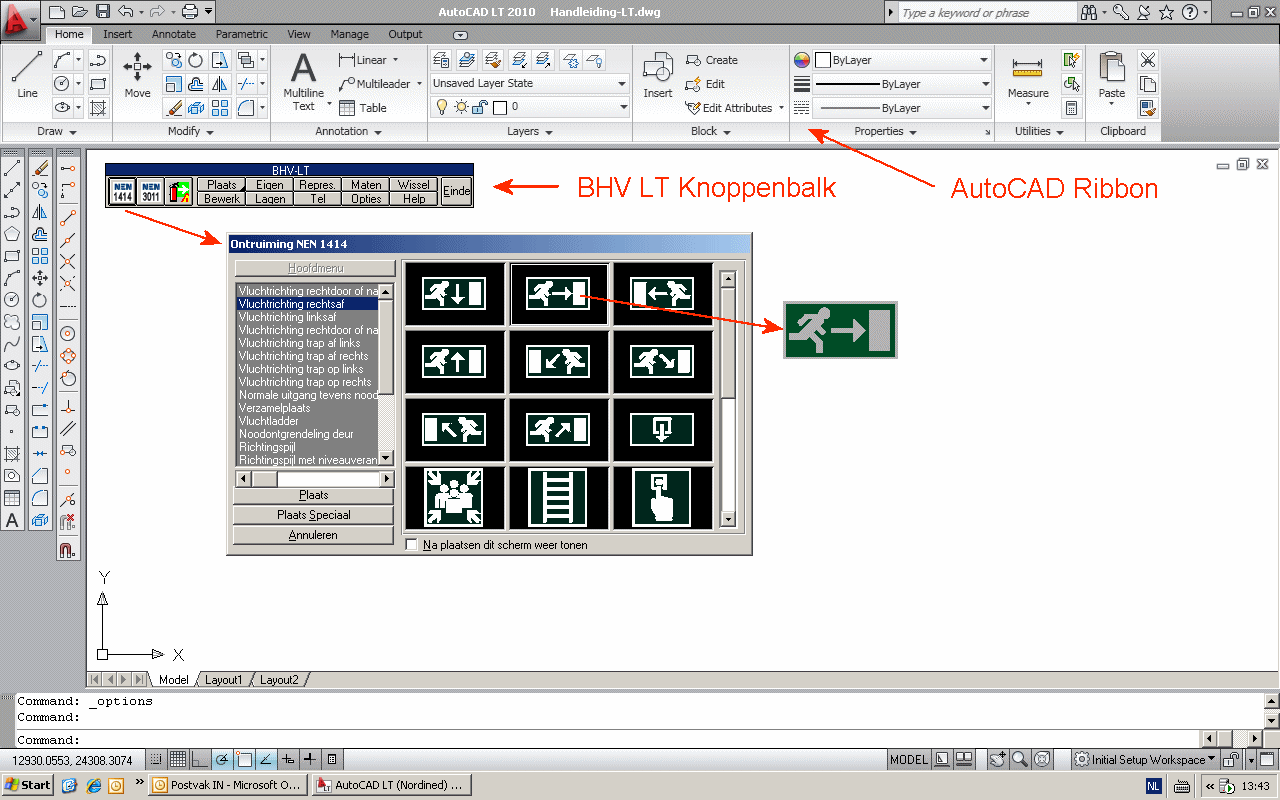The width and height of the screenshot is (1280, 800).
Task: Switch to the Parametric ribbon tab
Action: click(242, 34)
